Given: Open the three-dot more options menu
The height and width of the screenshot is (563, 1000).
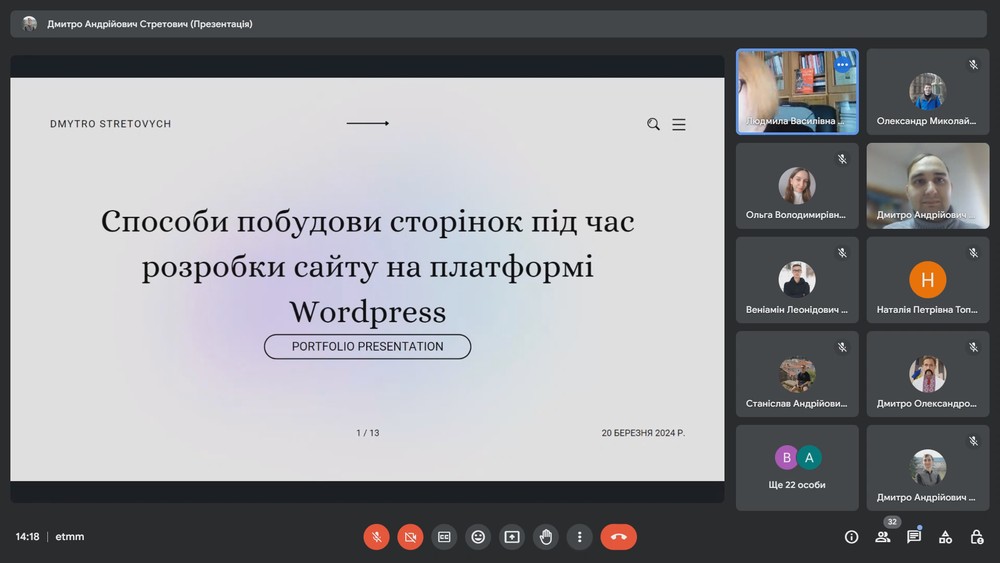Looking at the screenshot, I should pos(580,537).
